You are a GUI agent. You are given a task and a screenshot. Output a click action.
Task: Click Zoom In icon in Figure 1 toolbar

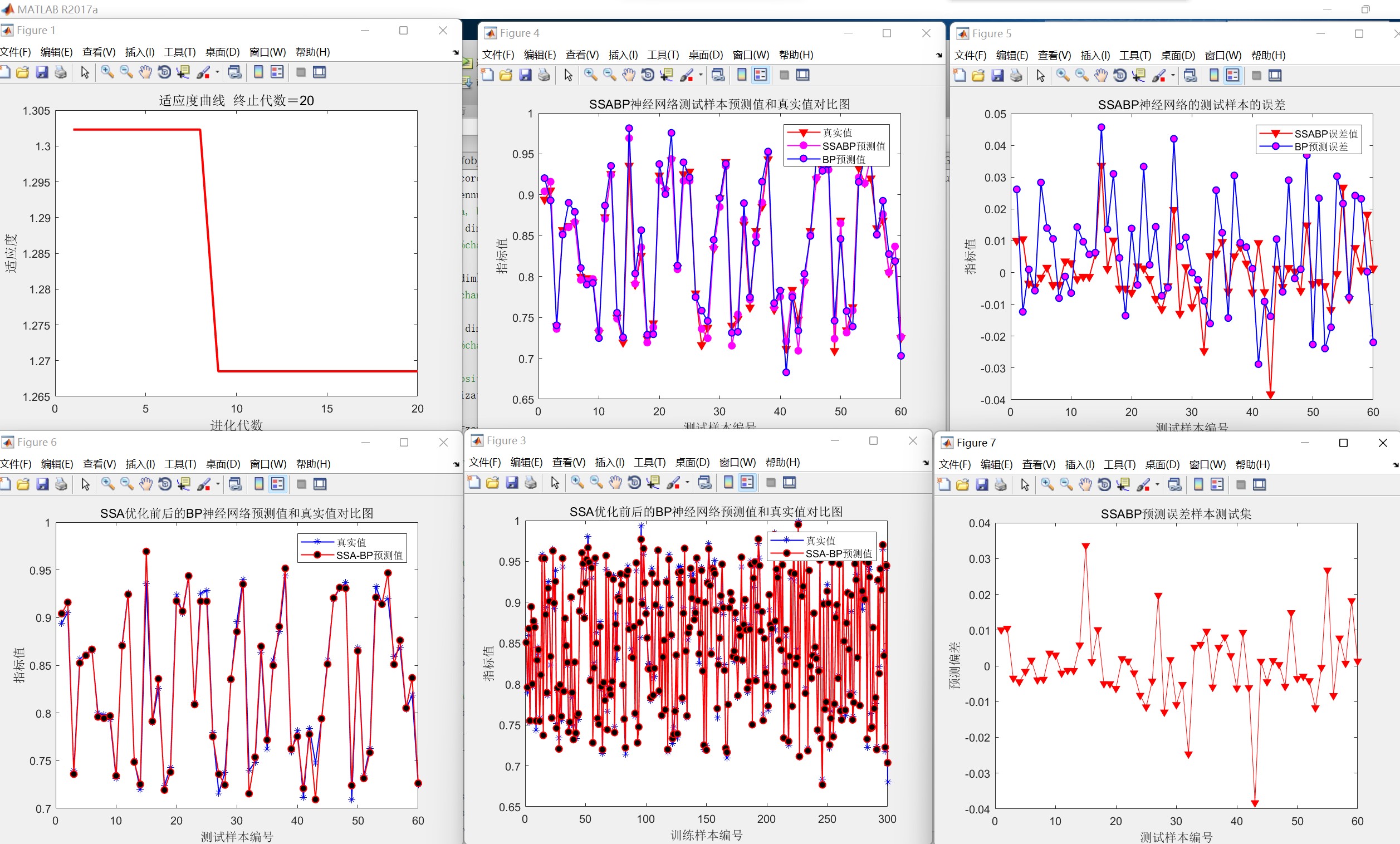(x=107, y=72)
